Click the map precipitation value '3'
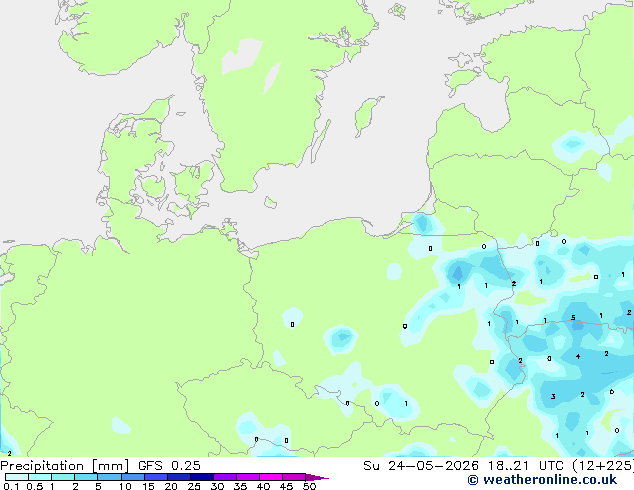The width and height of the screenshot is (634, 490). pyautogui.click(x=553, y=397)
